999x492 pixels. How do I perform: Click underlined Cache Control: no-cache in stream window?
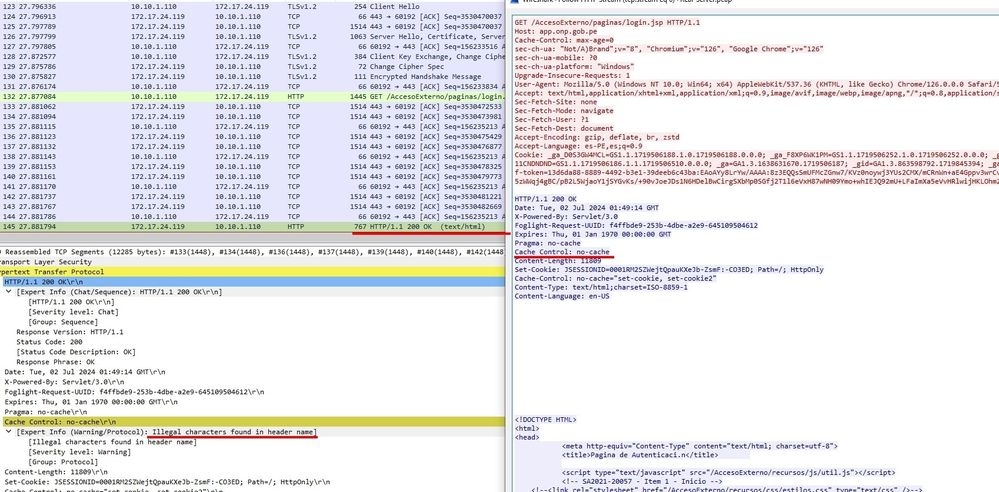[564, 252]
